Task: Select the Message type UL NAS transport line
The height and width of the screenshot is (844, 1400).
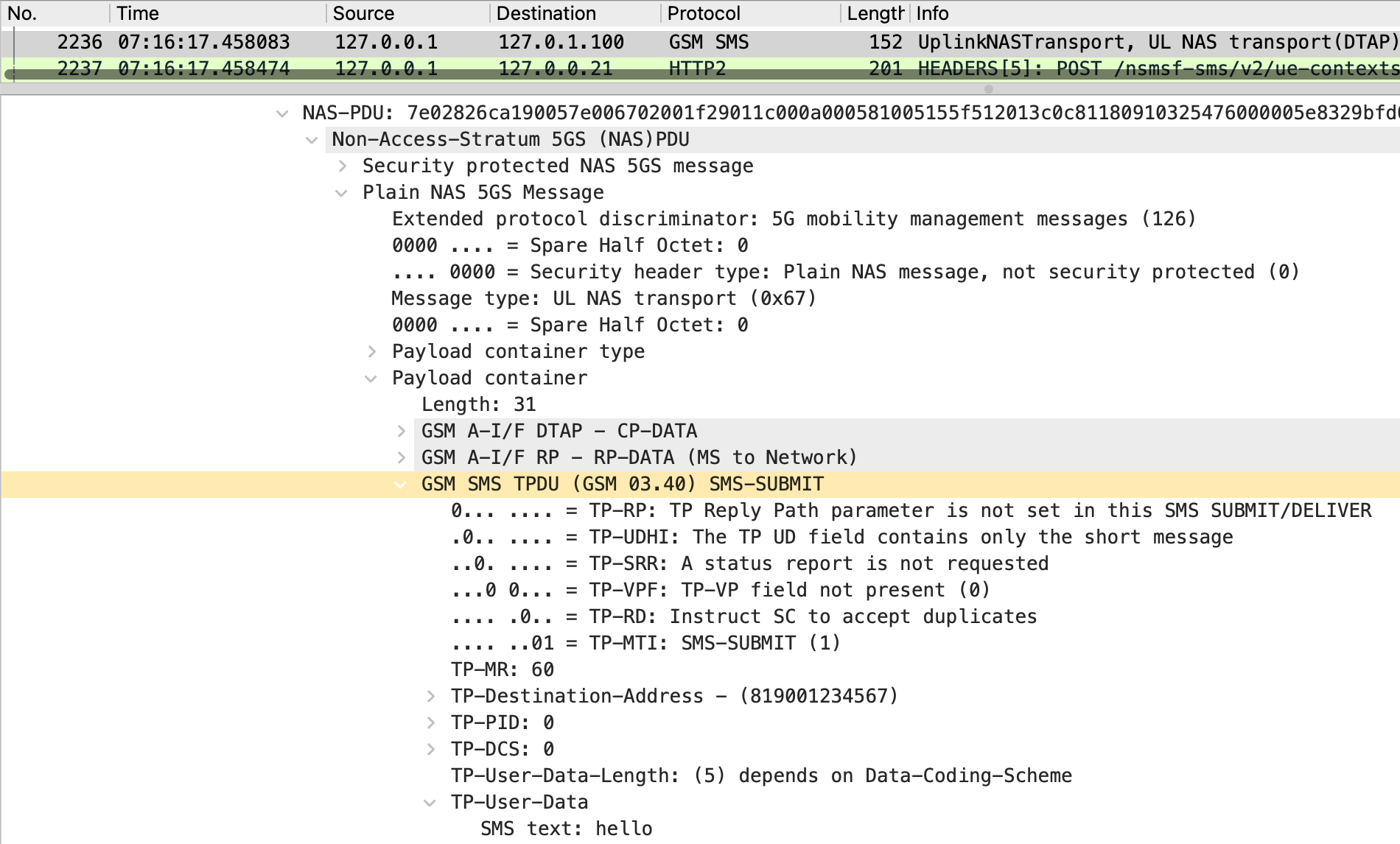Action: point(603,299)
